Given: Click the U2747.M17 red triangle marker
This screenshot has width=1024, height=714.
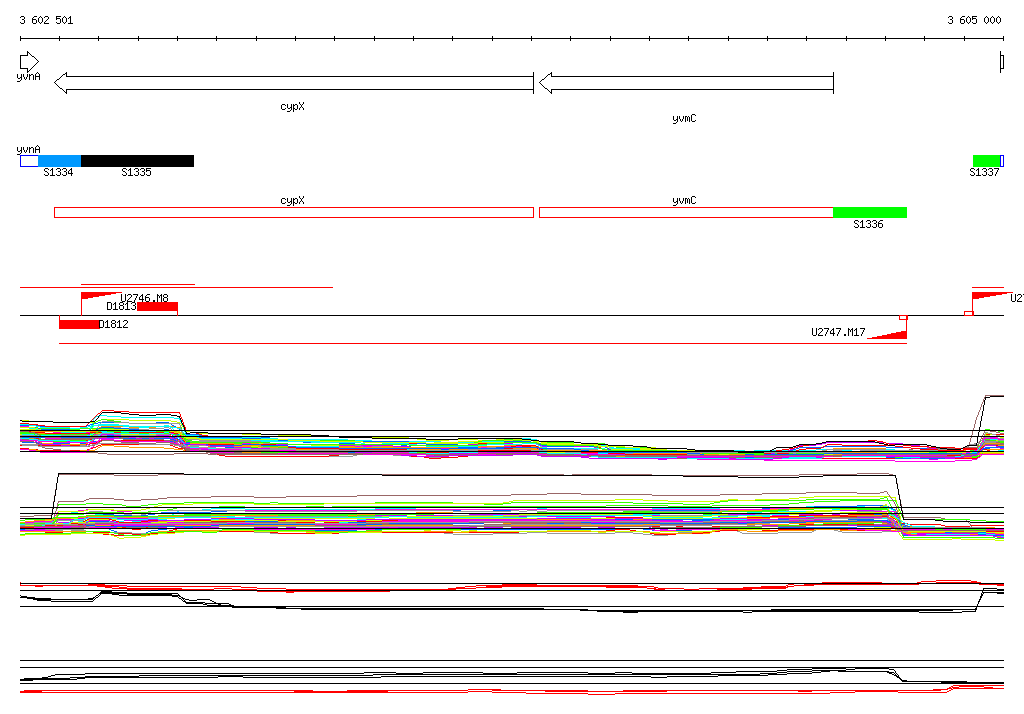Looking at the screenshot, I should click(x=888, y=334).
